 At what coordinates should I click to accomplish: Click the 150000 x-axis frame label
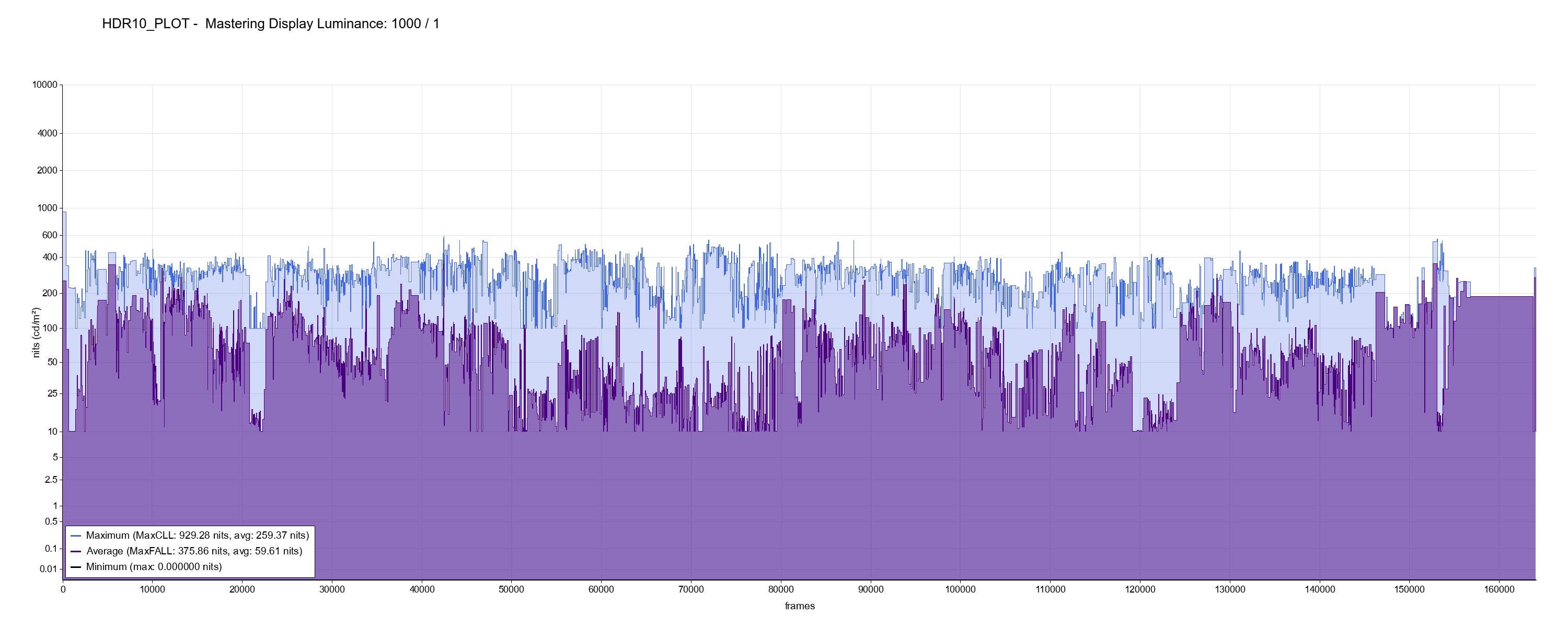pos(1410,589)
